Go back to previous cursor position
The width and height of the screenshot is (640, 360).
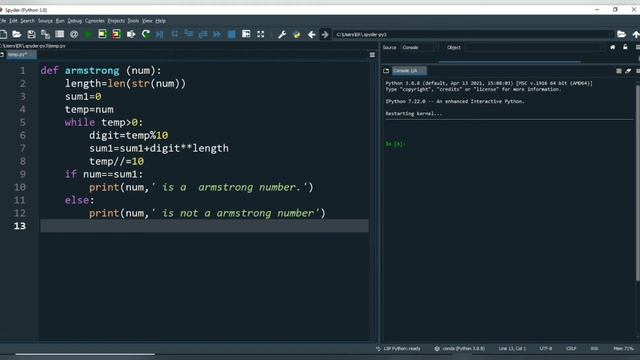click(x=311, y=34)
